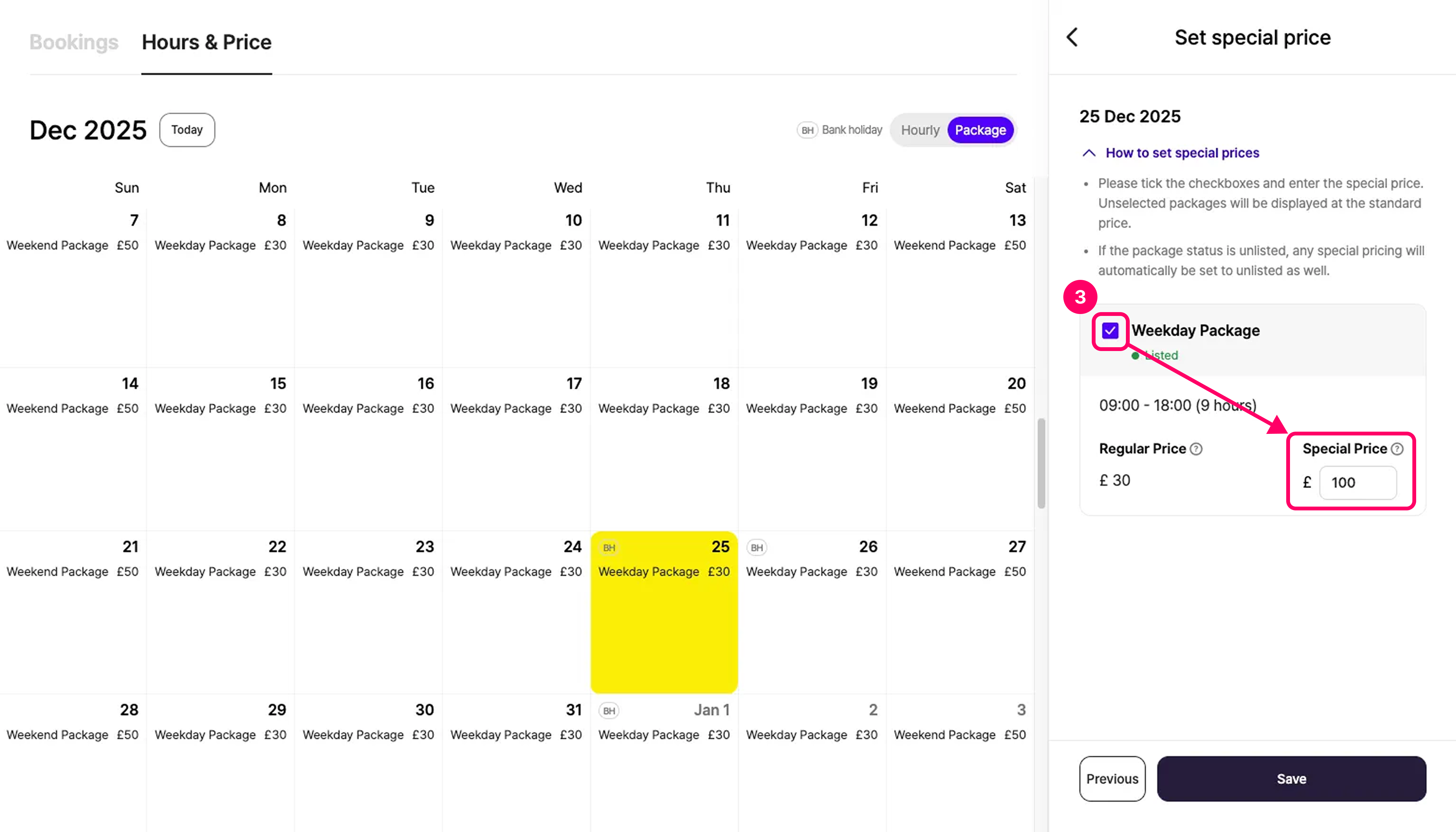Click the calendar vertical scrollbar
This screenshot has height=832, width=1456.
[1041, 463]
